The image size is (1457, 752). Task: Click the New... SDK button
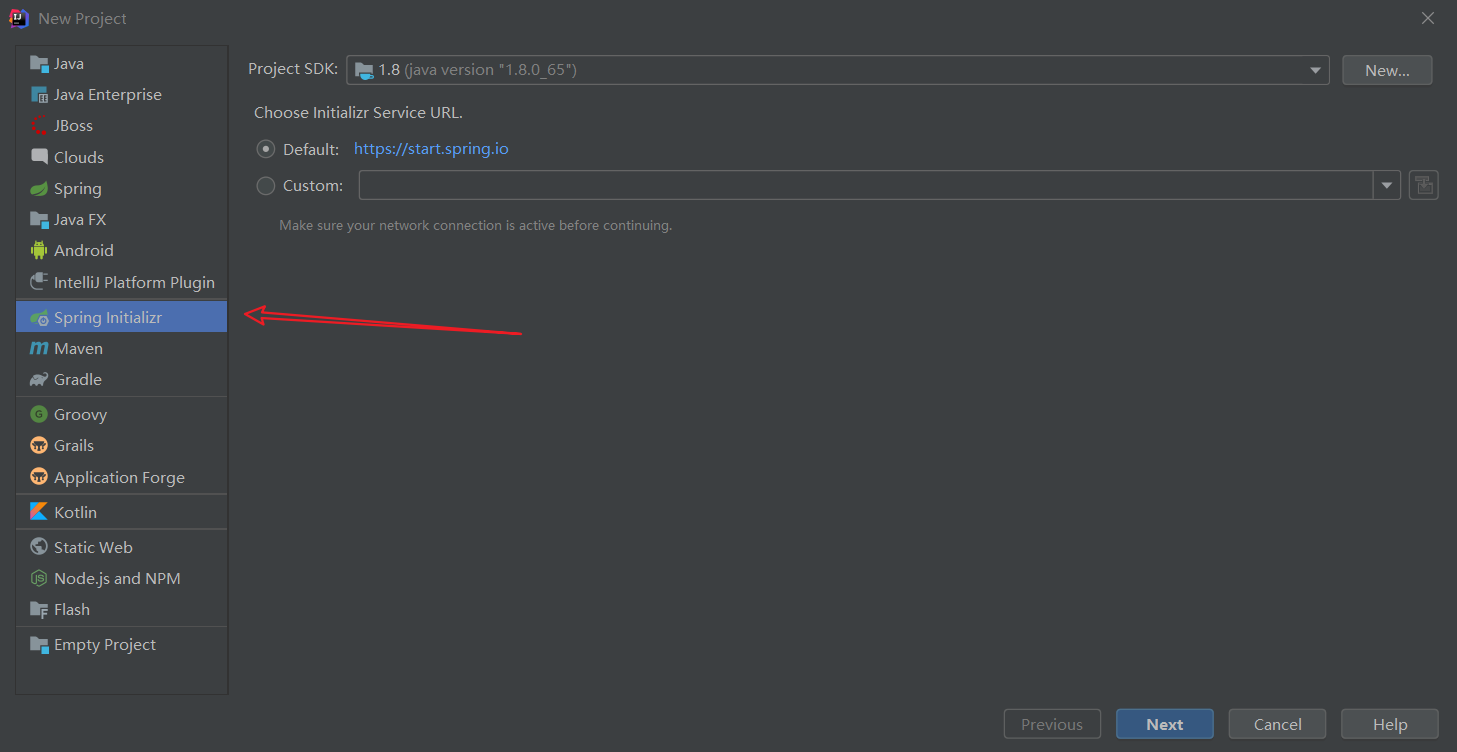pyautogui.click(x=1387, y=70)
